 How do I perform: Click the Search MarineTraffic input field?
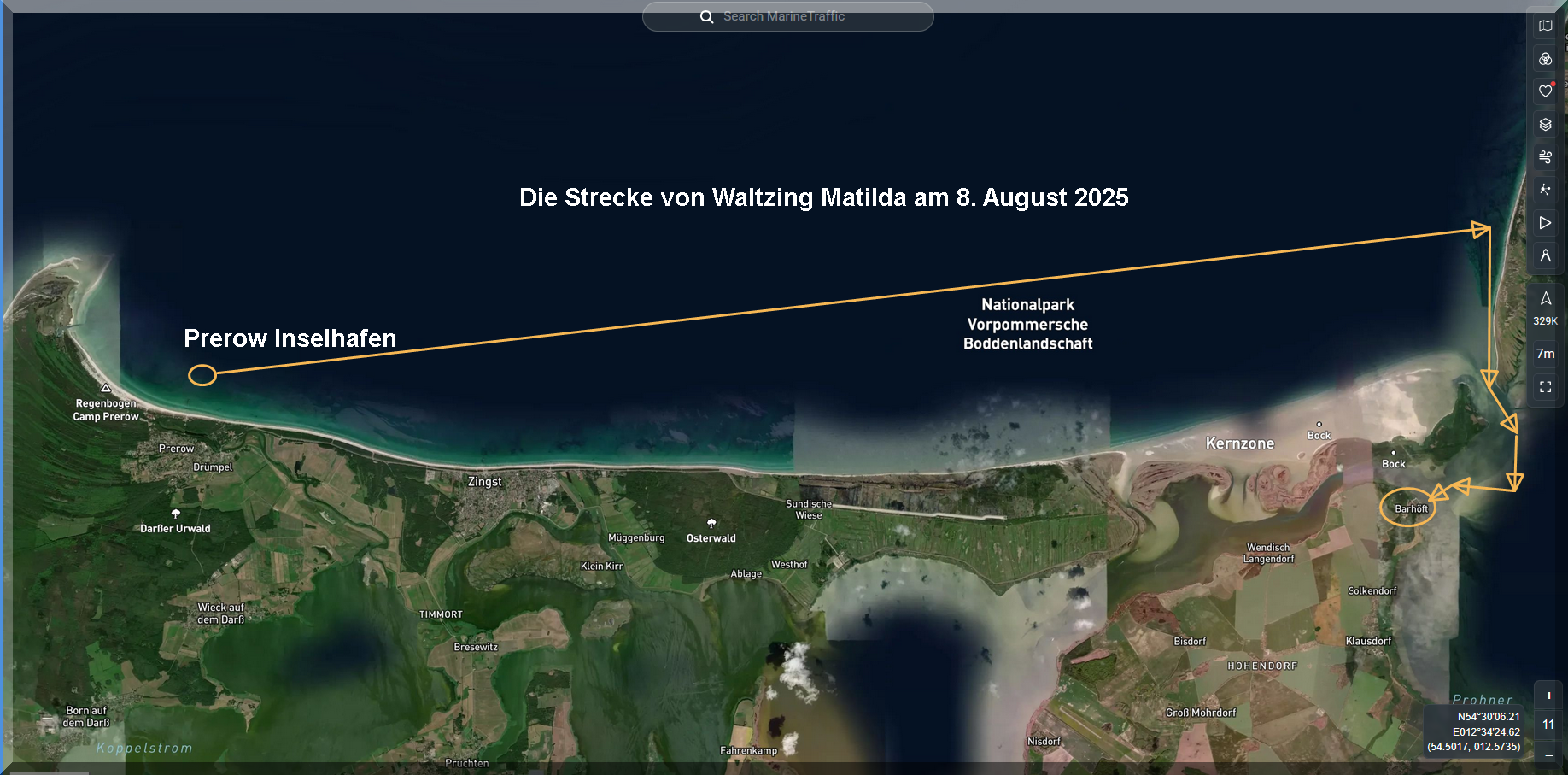(x=803, y=16)
